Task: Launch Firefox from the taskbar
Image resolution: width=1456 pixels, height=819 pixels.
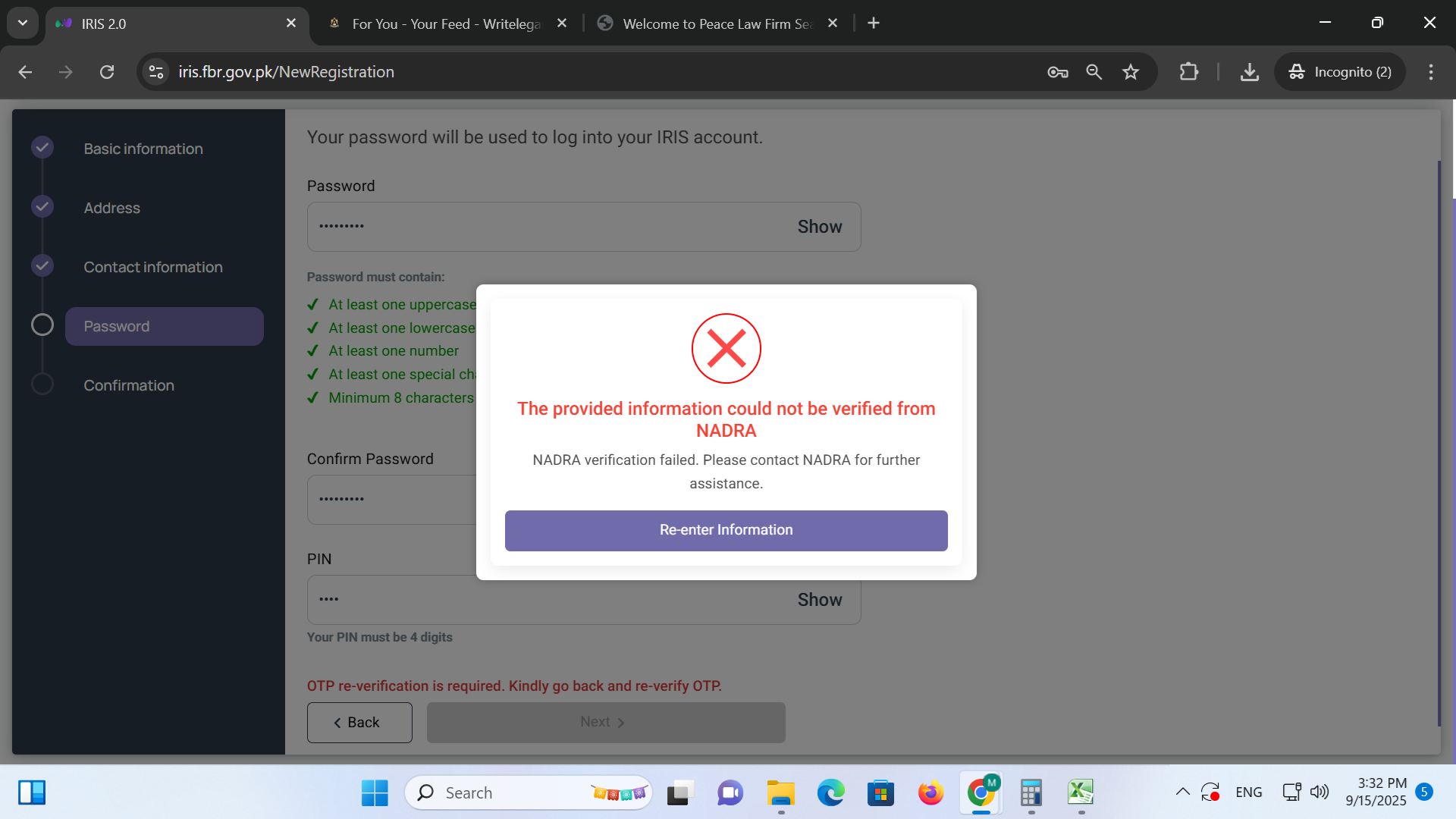Action: coord(930,792)
